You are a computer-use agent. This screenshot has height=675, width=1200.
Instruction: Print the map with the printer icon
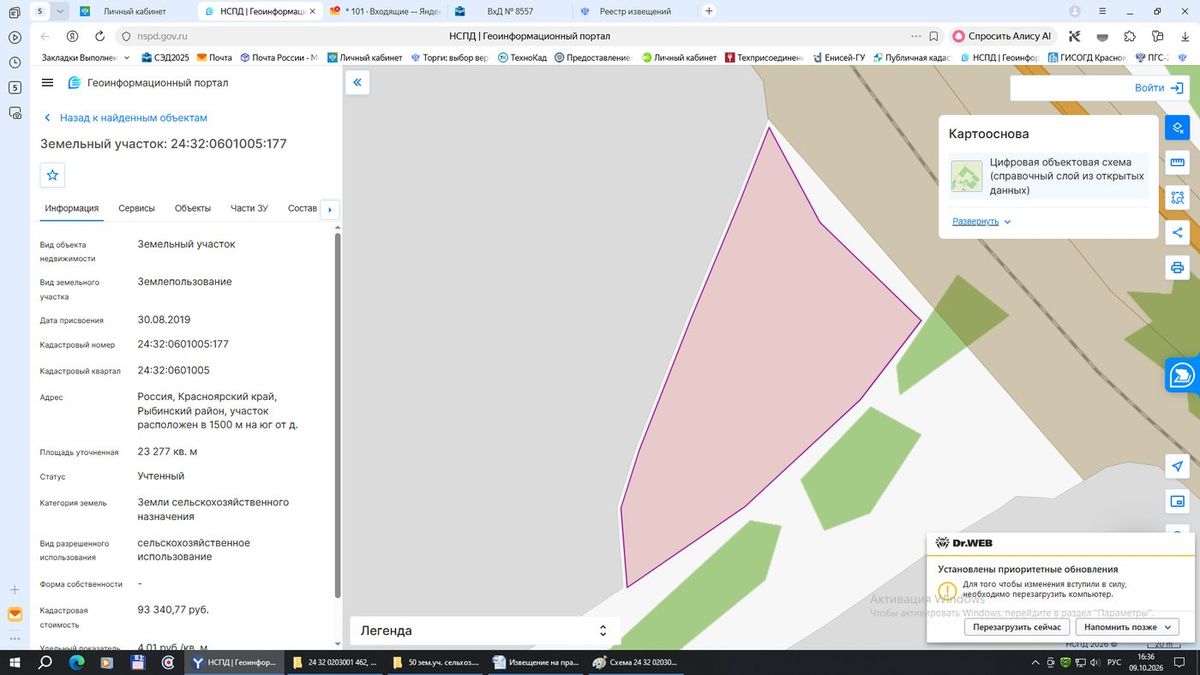coord(1177,268)
